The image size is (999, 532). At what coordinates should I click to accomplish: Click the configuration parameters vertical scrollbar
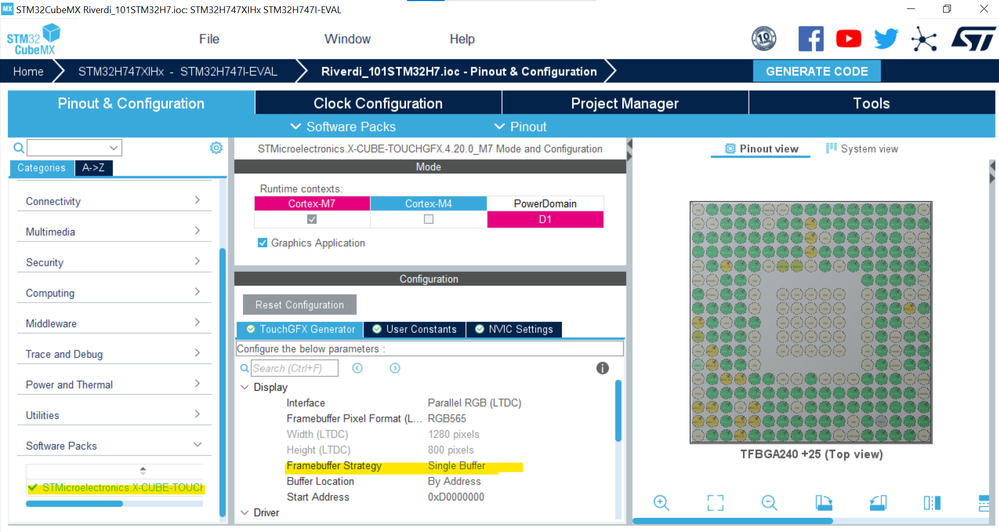coord(618,411)
